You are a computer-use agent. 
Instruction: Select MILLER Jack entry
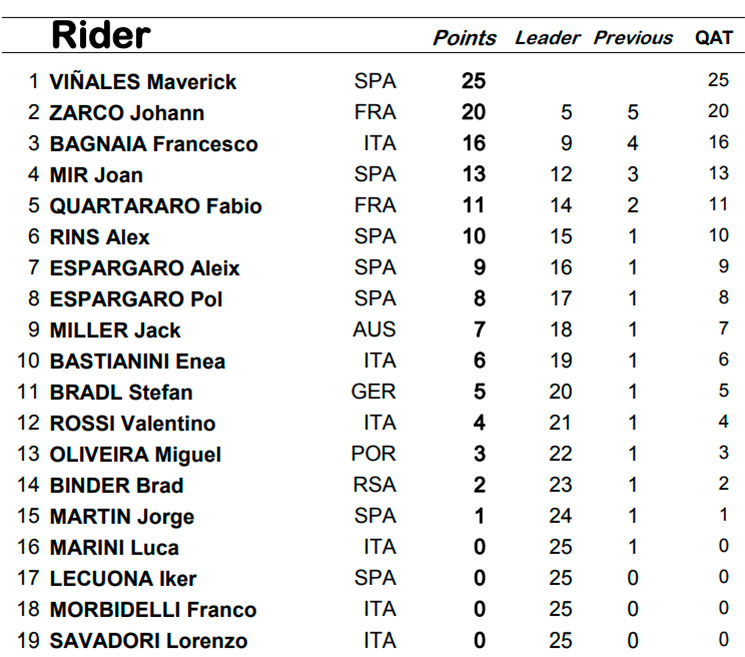tap(115, 331)
